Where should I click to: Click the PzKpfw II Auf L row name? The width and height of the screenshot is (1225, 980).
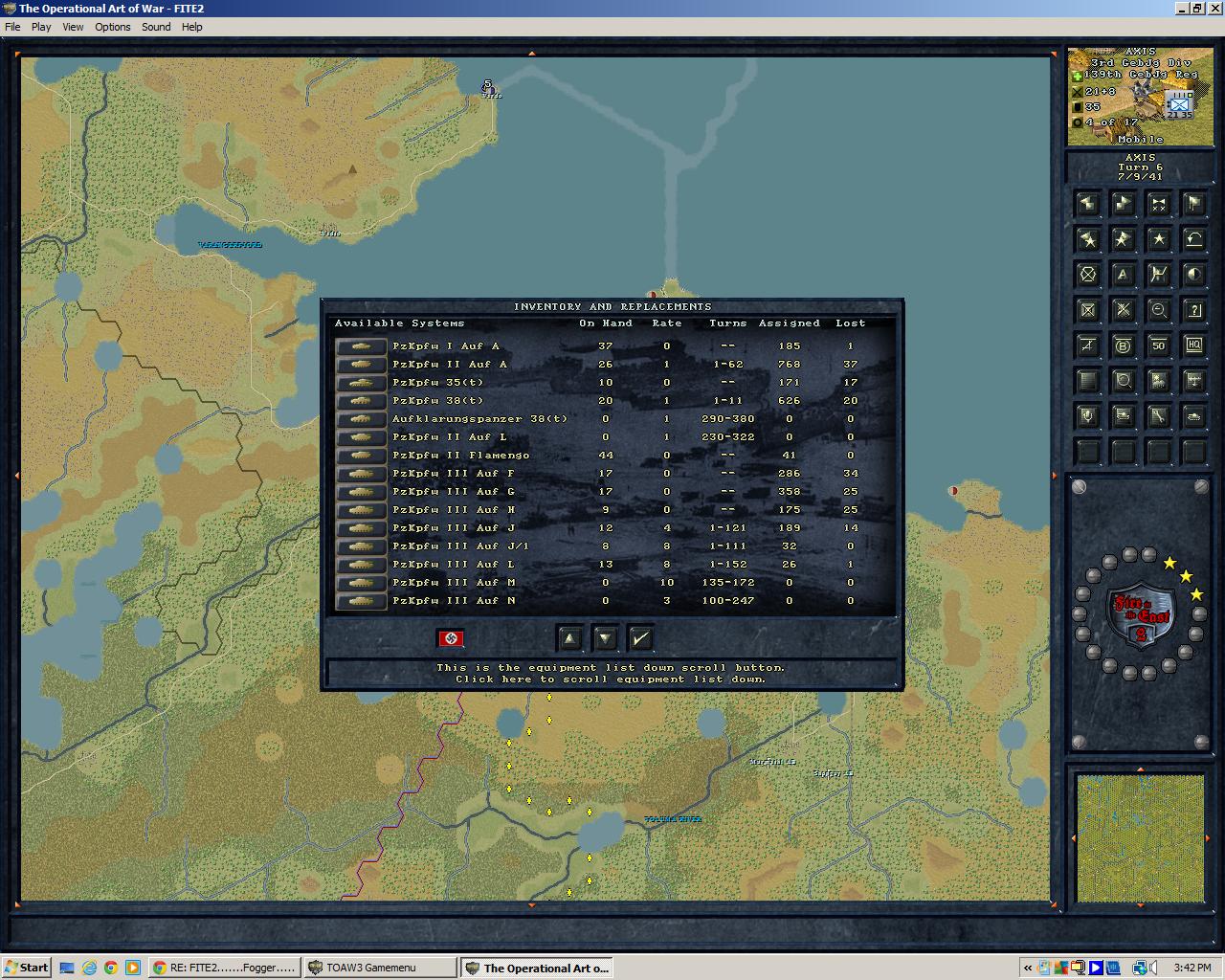pyautogui.click(x=449, y=437)
